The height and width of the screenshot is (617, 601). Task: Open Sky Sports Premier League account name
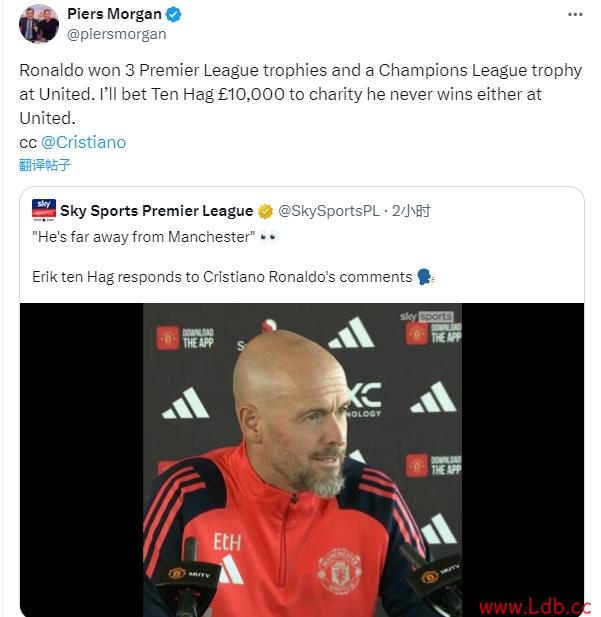pyautogui.click(x=157, y=211)
